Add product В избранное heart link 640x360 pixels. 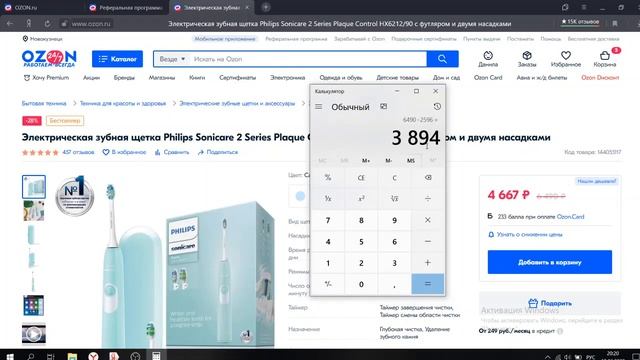124,152
